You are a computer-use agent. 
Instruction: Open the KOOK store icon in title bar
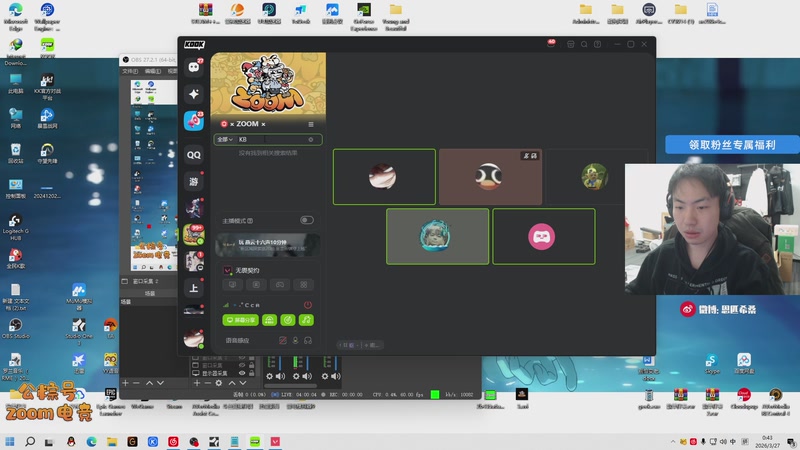click(570, 44)
